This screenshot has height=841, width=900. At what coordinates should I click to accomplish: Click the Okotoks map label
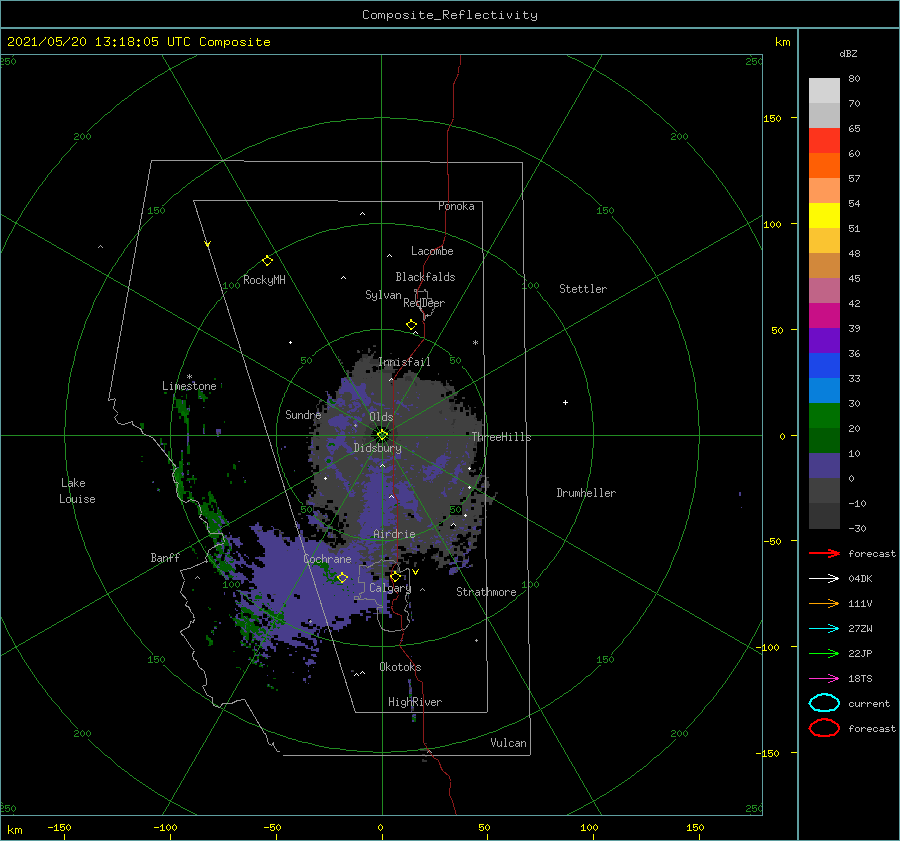pos(400,667)
